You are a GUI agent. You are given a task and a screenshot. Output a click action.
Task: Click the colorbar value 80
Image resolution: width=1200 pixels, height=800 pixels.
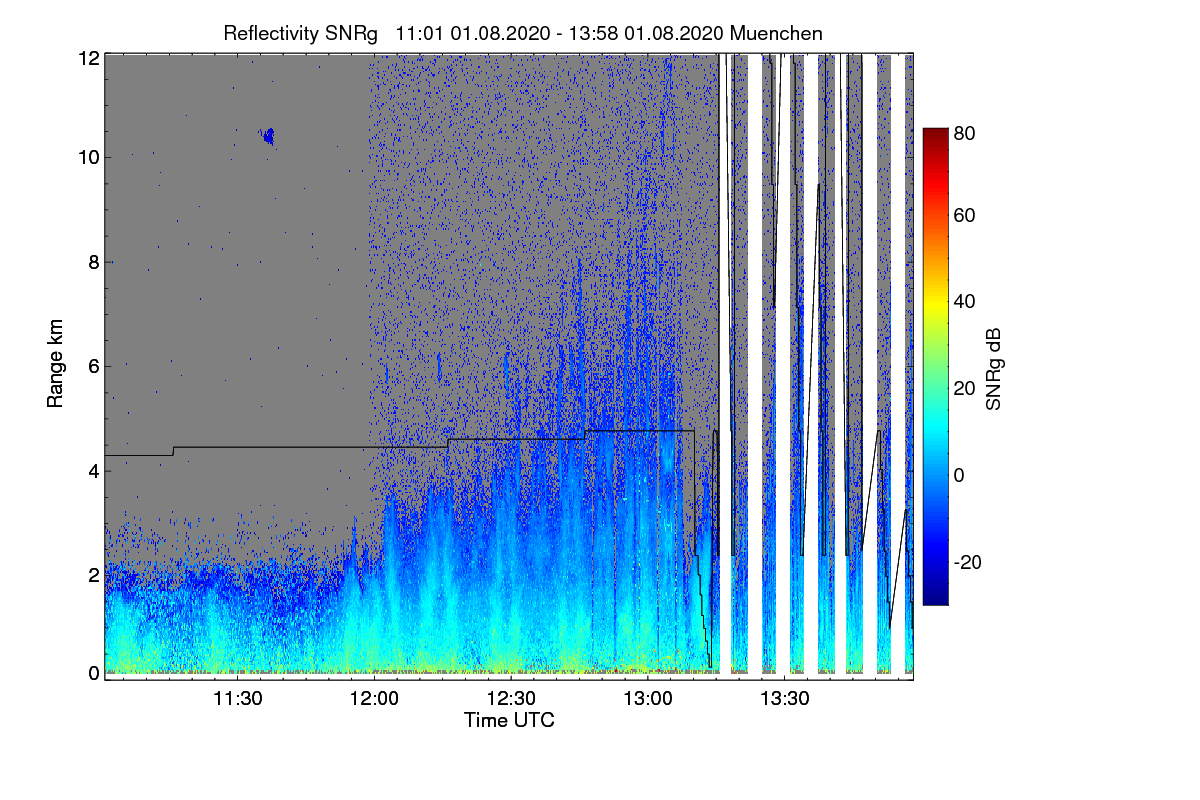click(x=965, y=132)
